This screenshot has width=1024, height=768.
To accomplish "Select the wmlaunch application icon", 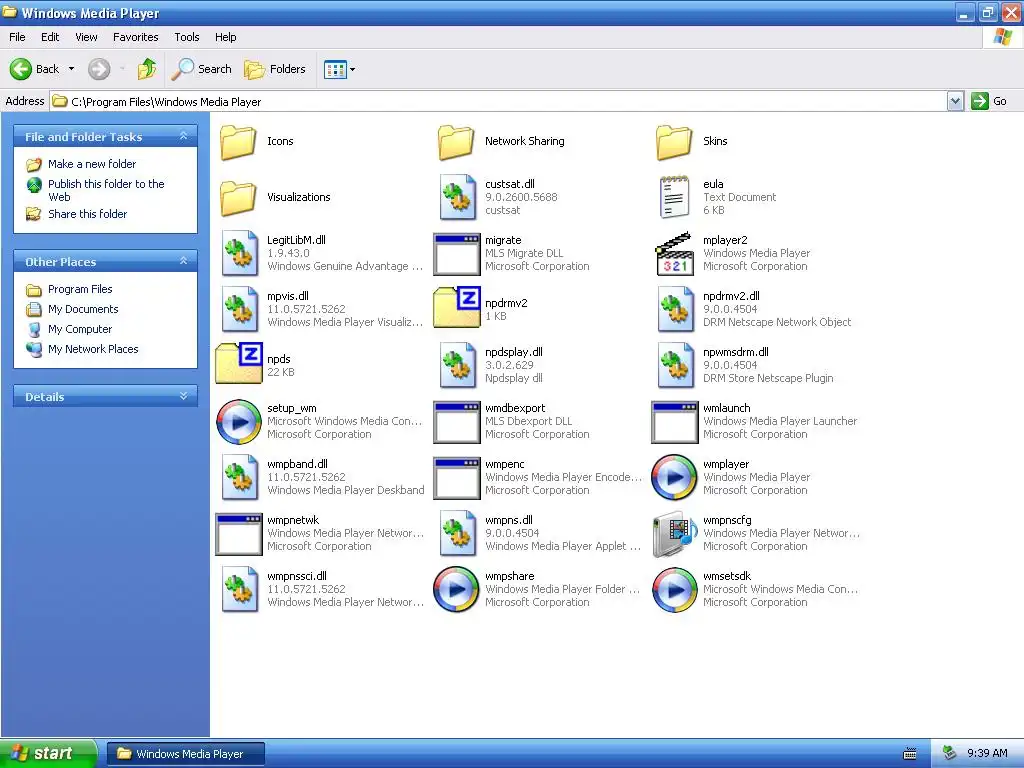I will (x=675, y=423).
